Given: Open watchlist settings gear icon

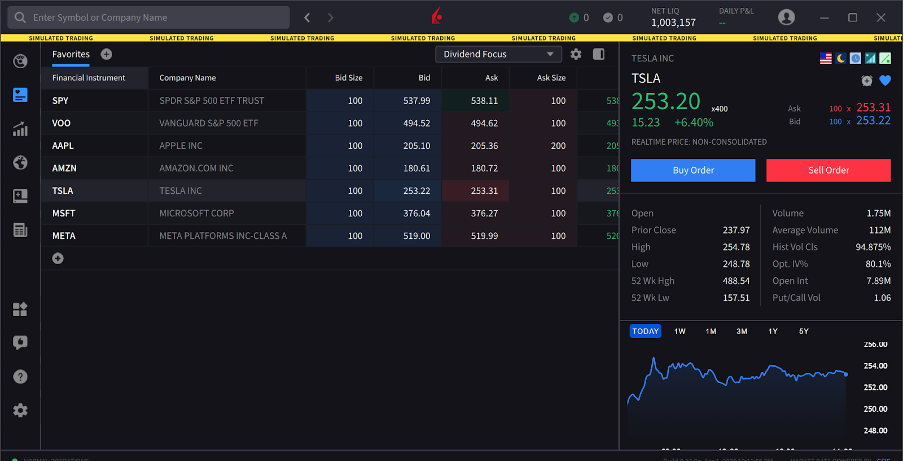Looking at the screenshot, I should click(x=576, y=54).
